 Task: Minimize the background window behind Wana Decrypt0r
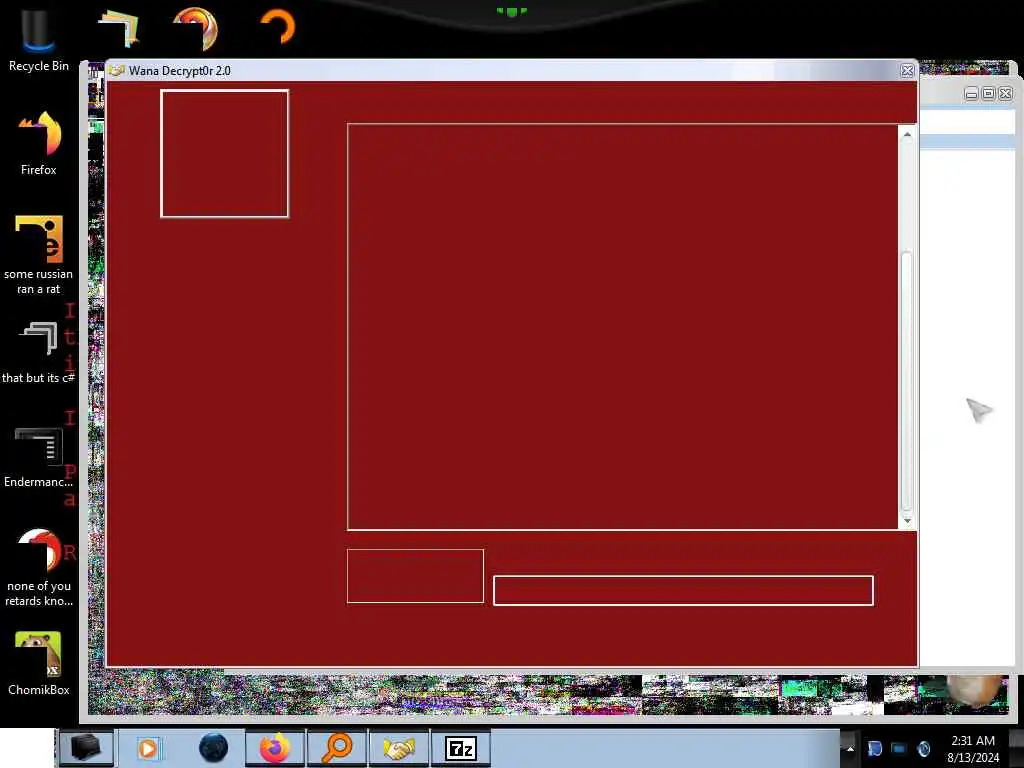pyautogui.click(x=972, y=94)
